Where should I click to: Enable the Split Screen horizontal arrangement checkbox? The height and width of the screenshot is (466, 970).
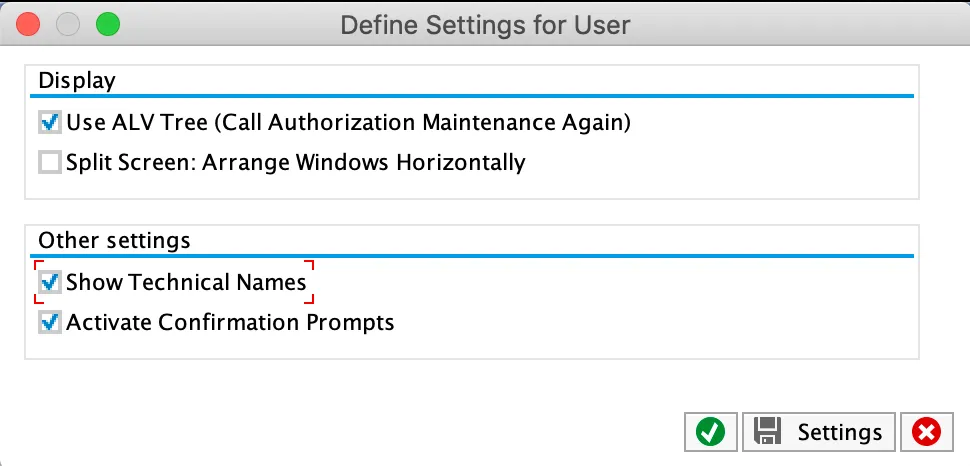(x=50, y=162)
